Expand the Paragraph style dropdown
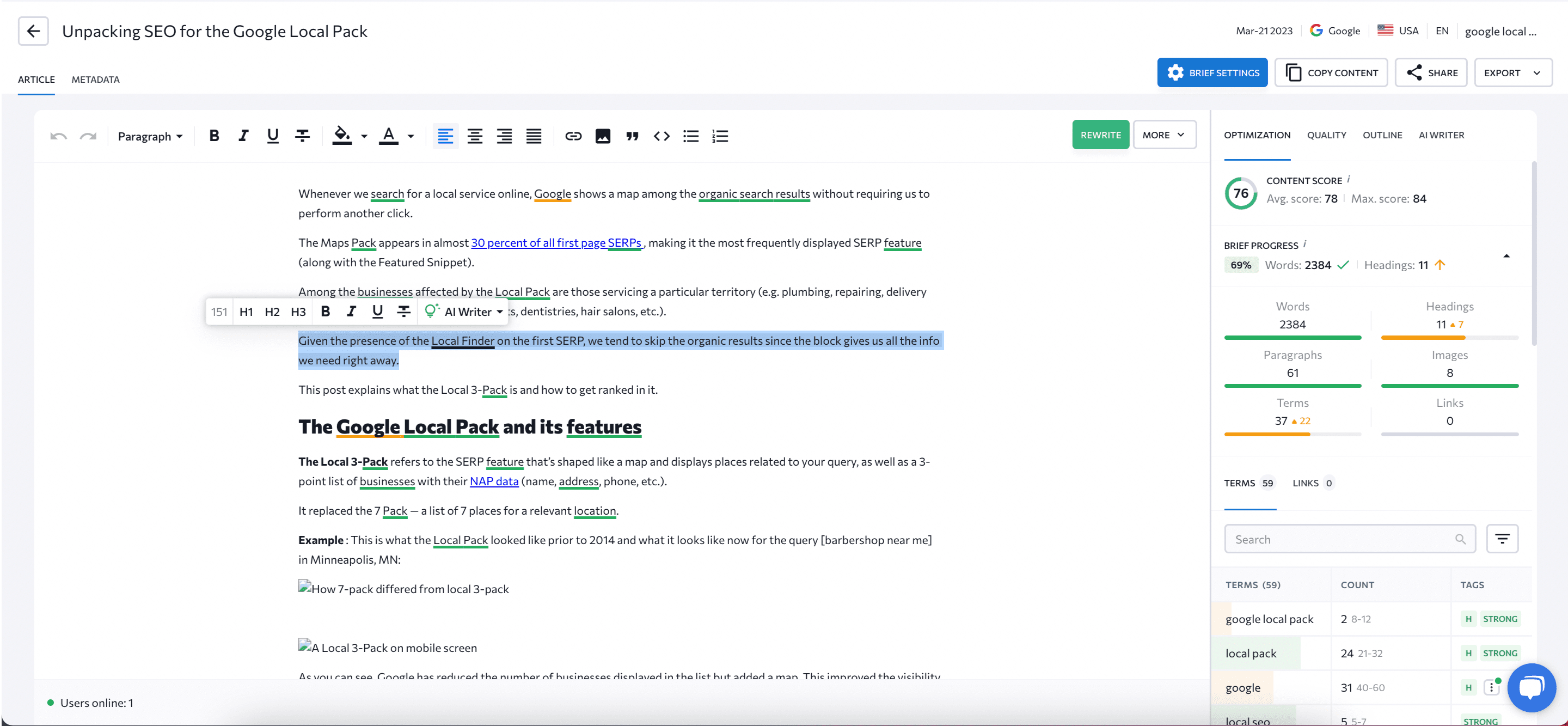The width and height of the screenshot is (1568, 726). pos(149,135)
